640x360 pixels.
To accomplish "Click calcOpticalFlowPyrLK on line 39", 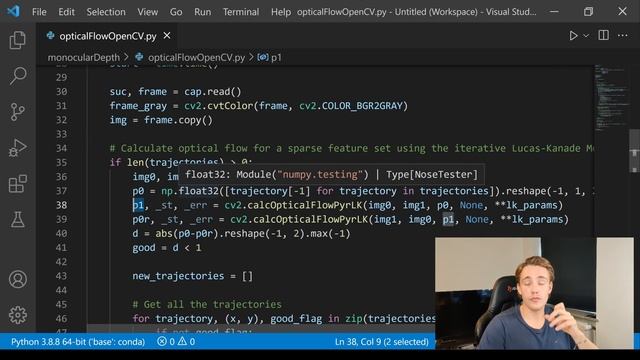I will point(310,219).
